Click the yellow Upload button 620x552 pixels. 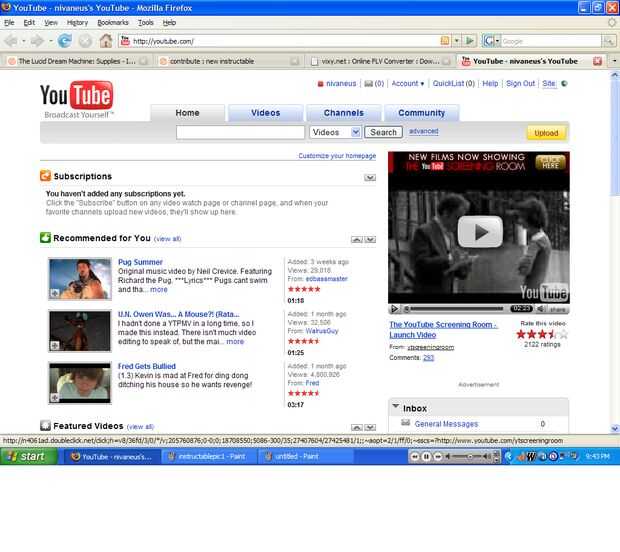tap(546, 133)
